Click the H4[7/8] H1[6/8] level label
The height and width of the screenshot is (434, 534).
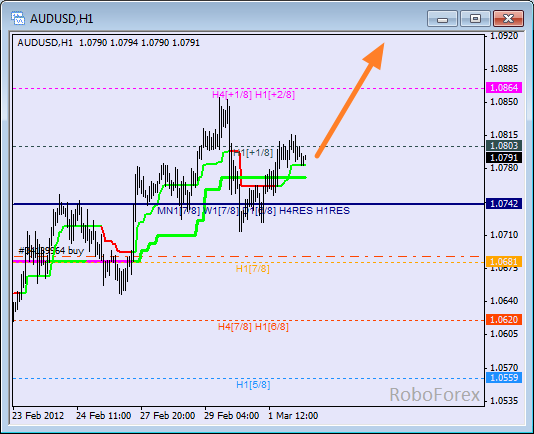click(x=253, y=327)
